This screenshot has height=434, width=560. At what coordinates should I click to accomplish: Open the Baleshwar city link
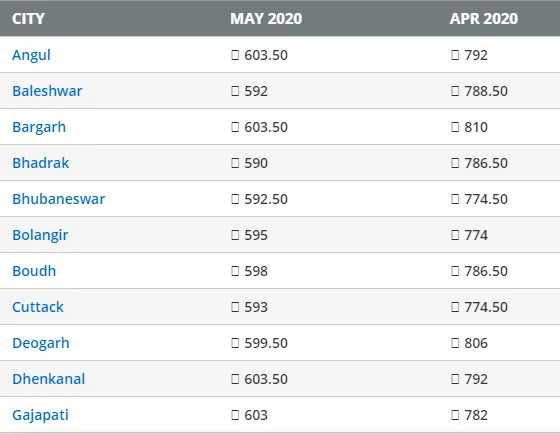[47, 91]
